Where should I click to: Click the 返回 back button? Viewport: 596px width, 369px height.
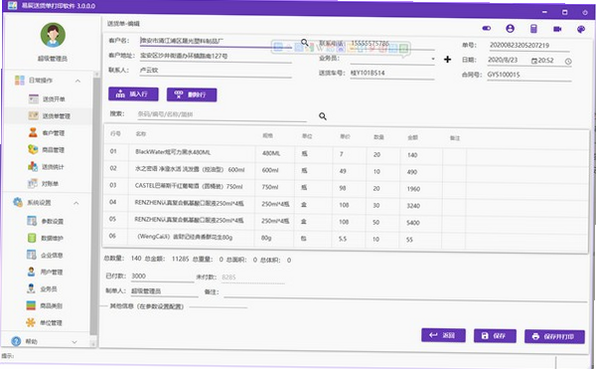click(x=443, y=335)
